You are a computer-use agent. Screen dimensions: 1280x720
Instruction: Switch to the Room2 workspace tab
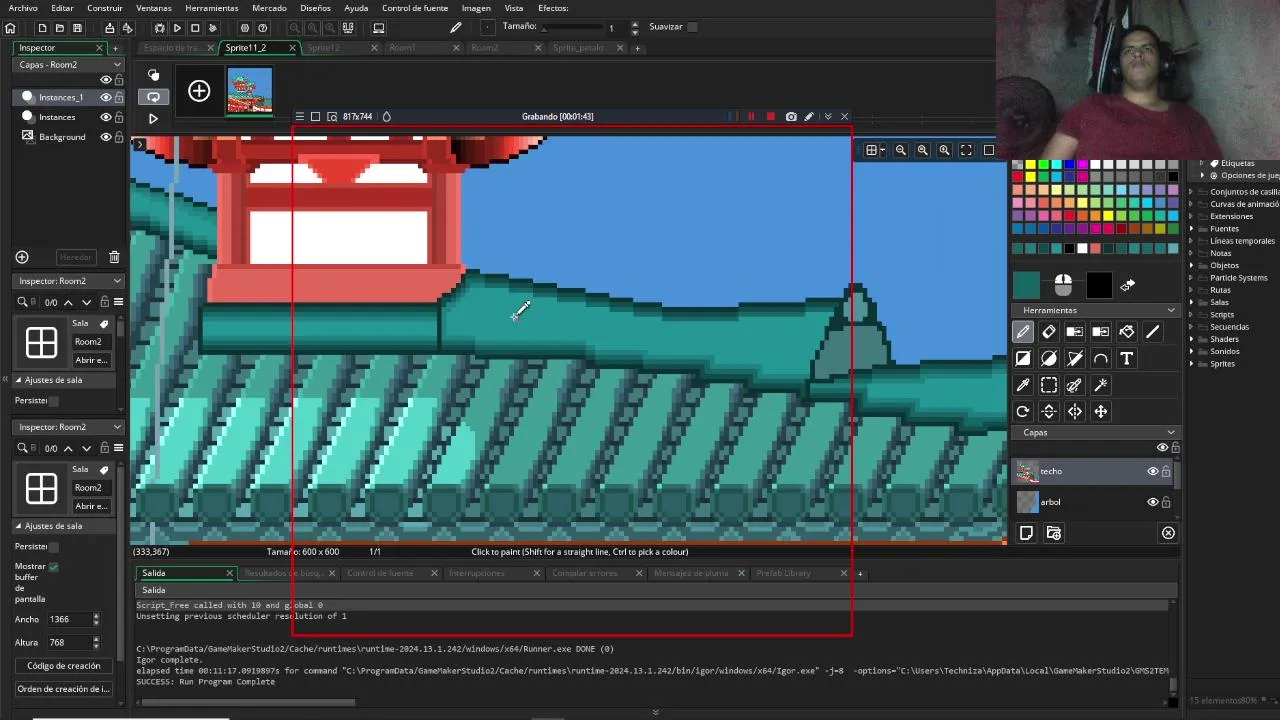[484, 48]
